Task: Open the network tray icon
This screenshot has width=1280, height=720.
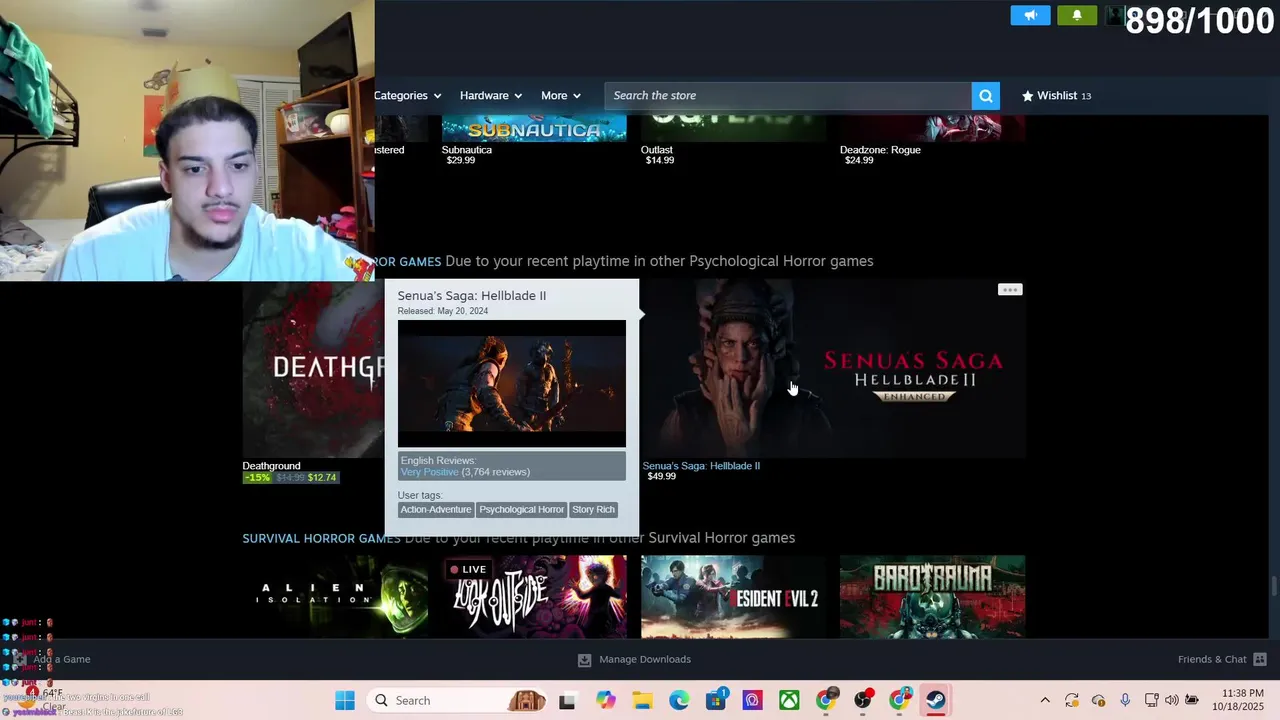Action: pyautogui.click(x=1152, y=701)
